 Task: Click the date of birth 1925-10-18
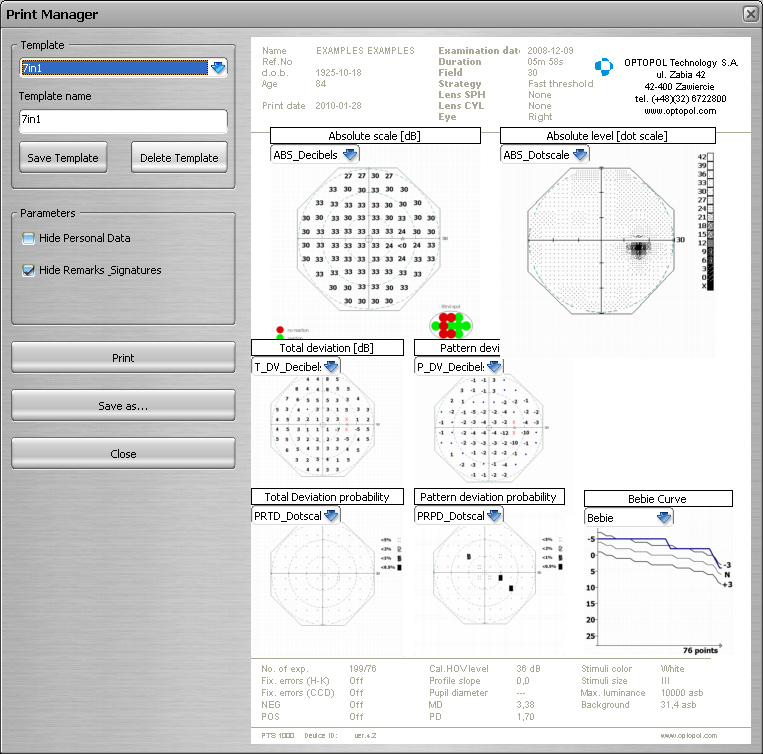(338, 72)
